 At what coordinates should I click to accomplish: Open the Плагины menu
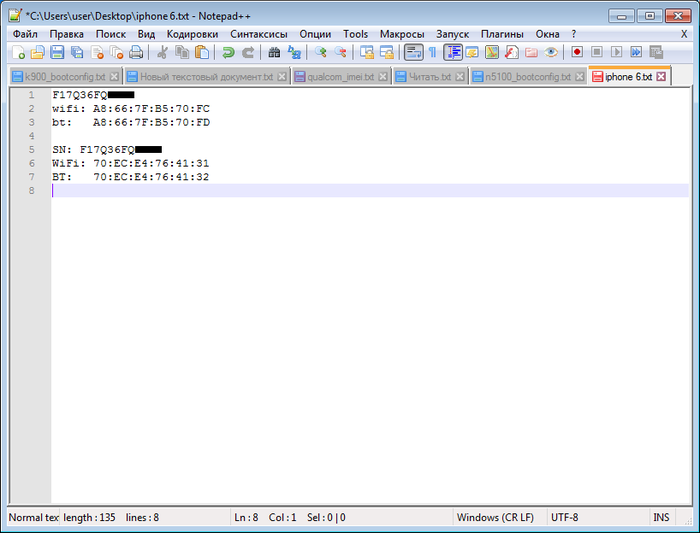502,34
